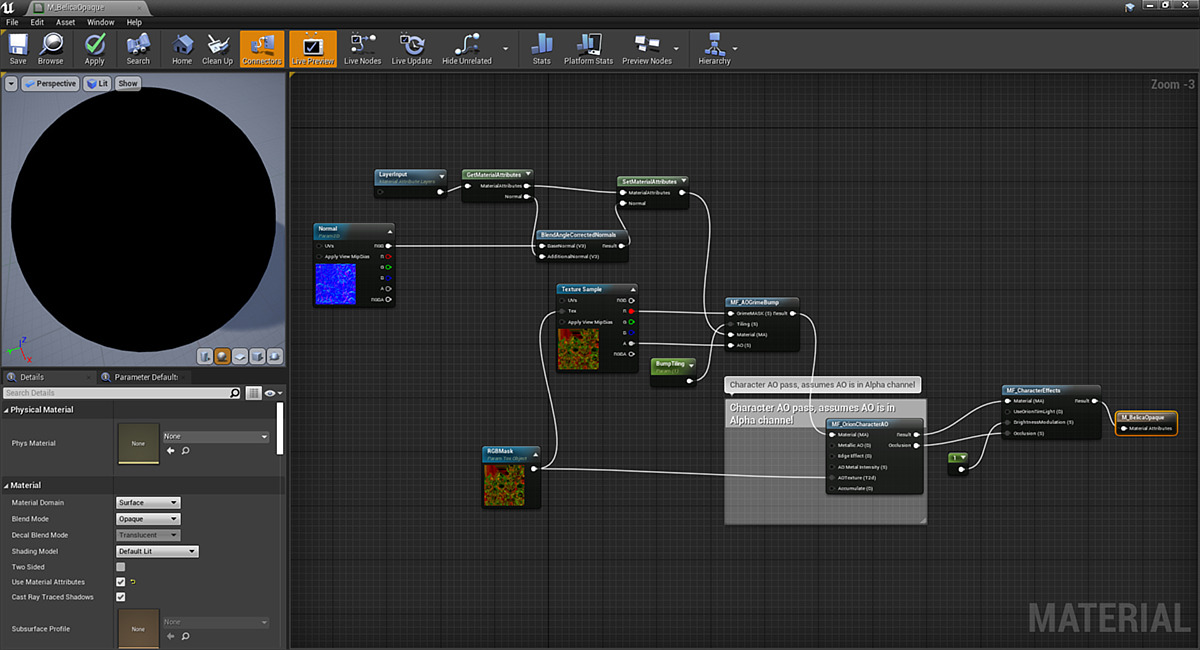The height and width of the screenshot is (650, 1200).
Task: Open Platform Stats from the toolbar
Action: tap(588, 47)
